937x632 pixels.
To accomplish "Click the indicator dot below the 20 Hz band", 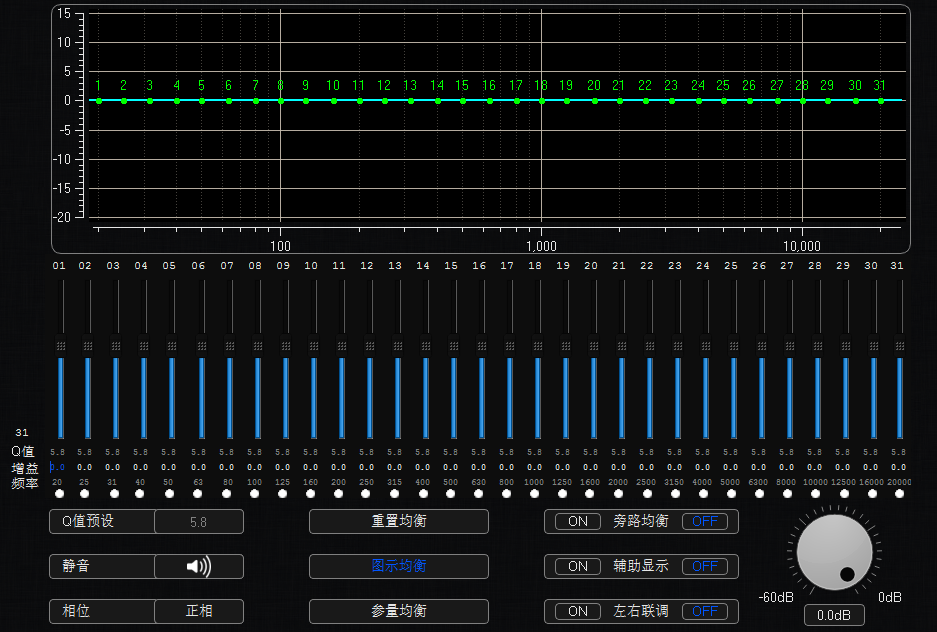I will pyautogui.click(x=59, y=492).
